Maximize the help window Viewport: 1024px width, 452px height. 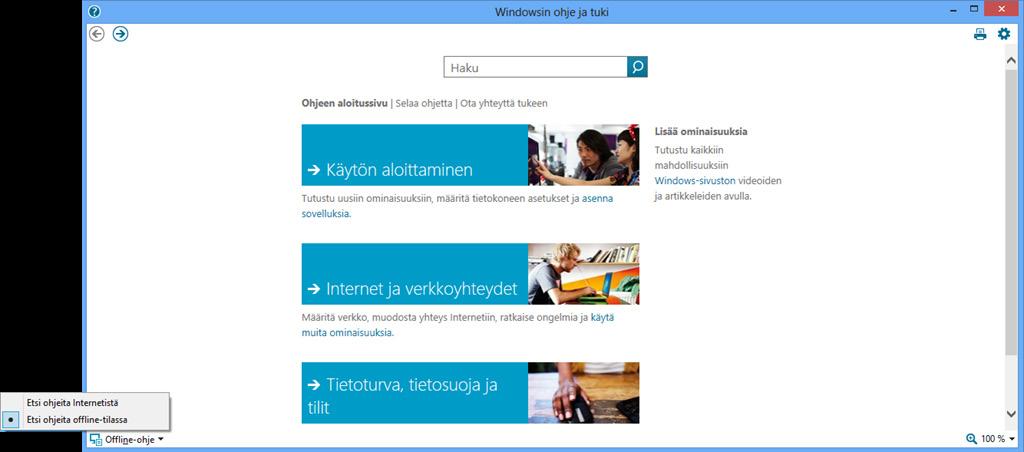(974, 8)
